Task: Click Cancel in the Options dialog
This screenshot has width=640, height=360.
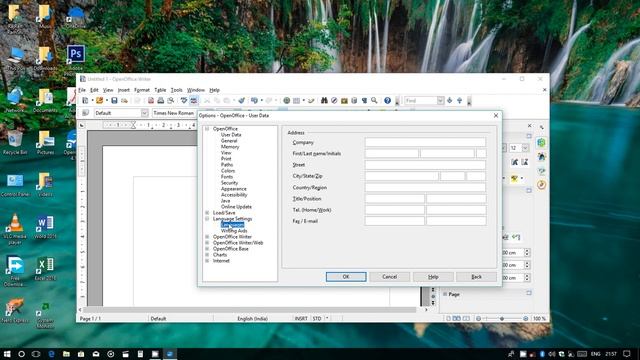Action: tap(389, 277)
